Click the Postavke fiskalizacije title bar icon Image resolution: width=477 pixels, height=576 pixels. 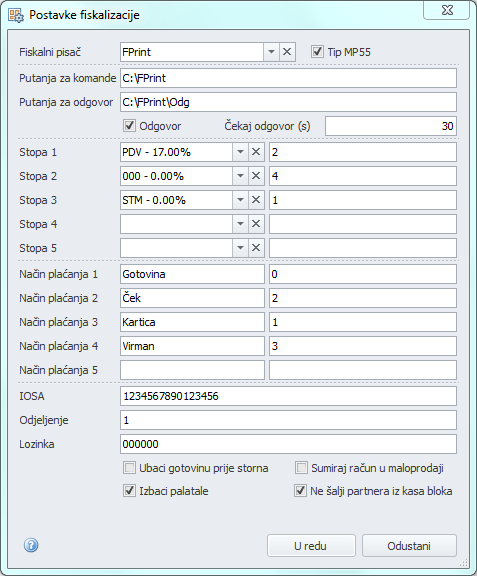[16, 15]
